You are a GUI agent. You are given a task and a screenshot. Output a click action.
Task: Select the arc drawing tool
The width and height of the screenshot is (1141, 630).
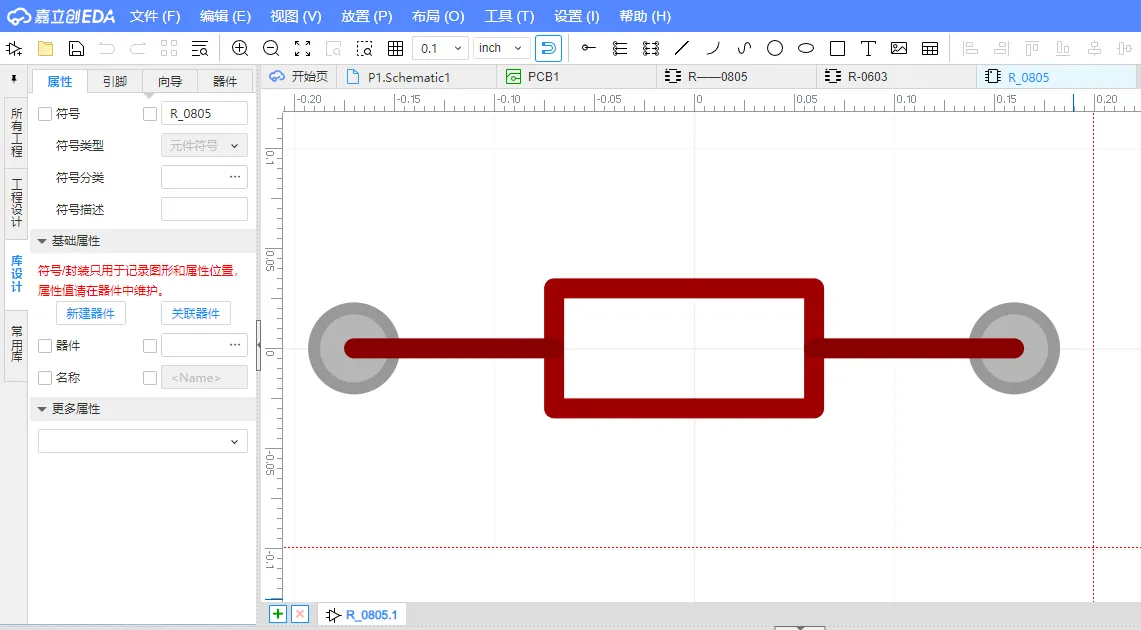[x=712, y=49]
